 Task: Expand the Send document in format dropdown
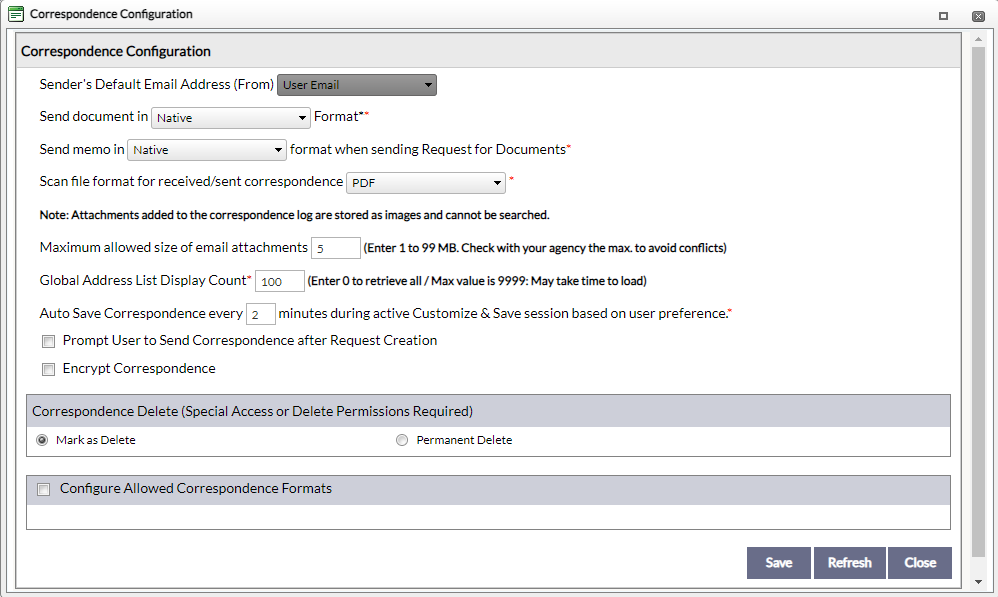point(231,118)
